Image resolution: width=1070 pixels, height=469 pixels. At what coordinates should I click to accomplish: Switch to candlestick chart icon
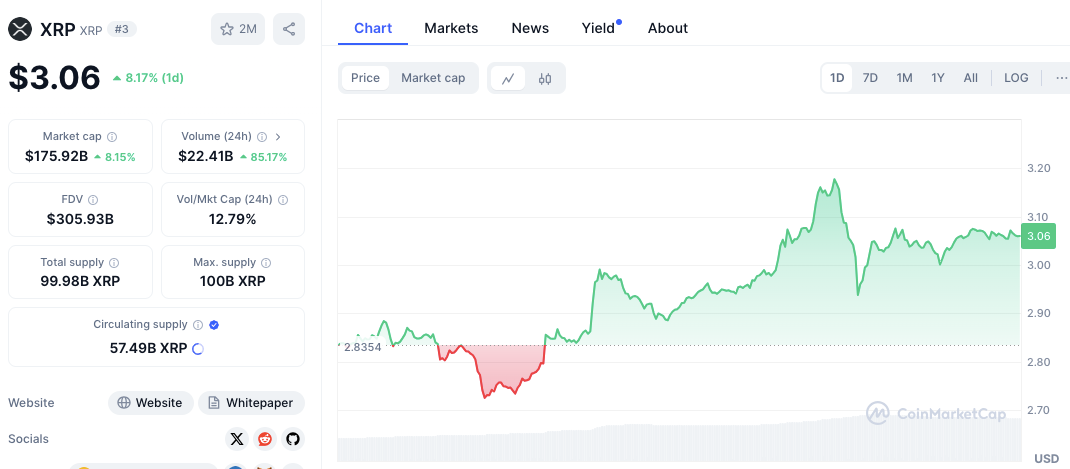[545, 78]
